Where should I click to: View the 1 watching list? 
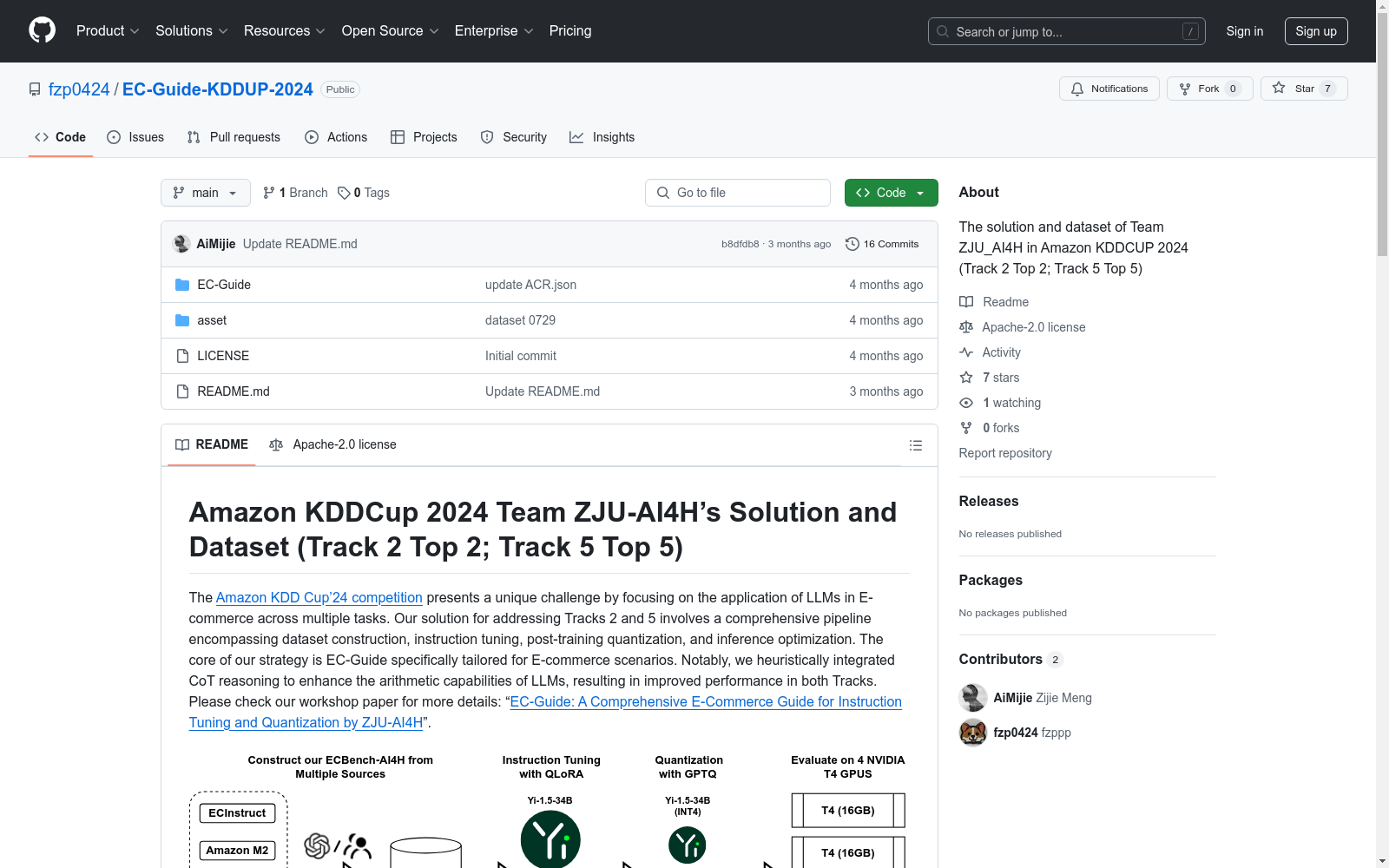click(1000, 403)
